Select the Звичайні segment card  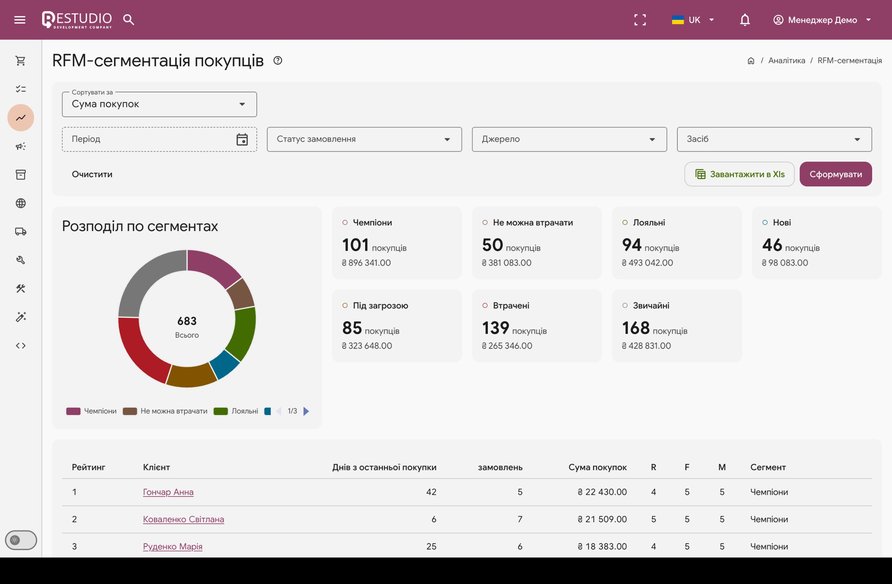coord(676,326)
